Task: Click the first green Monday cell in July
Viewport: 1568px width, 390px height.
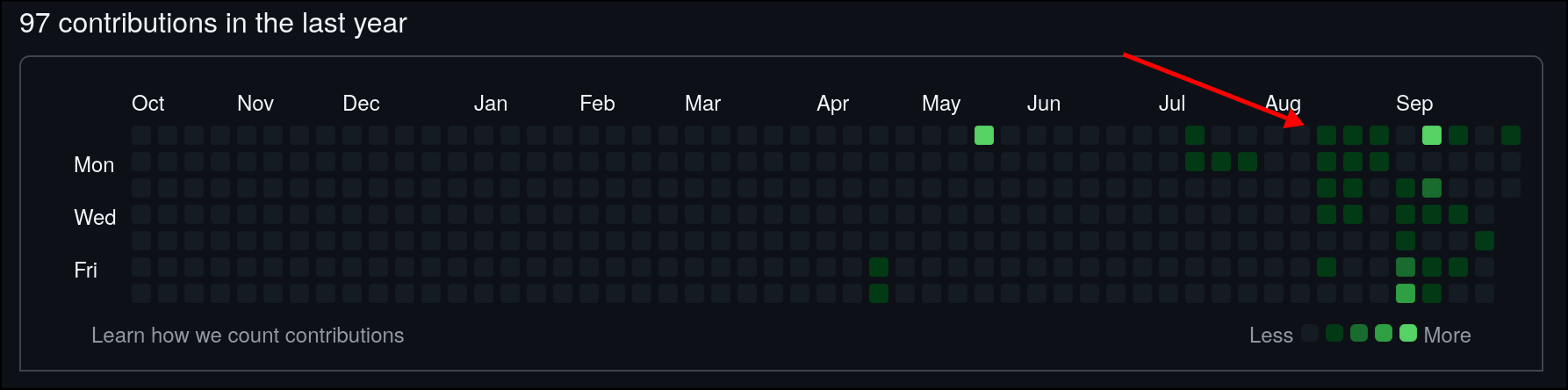Action: point(1195,162)
